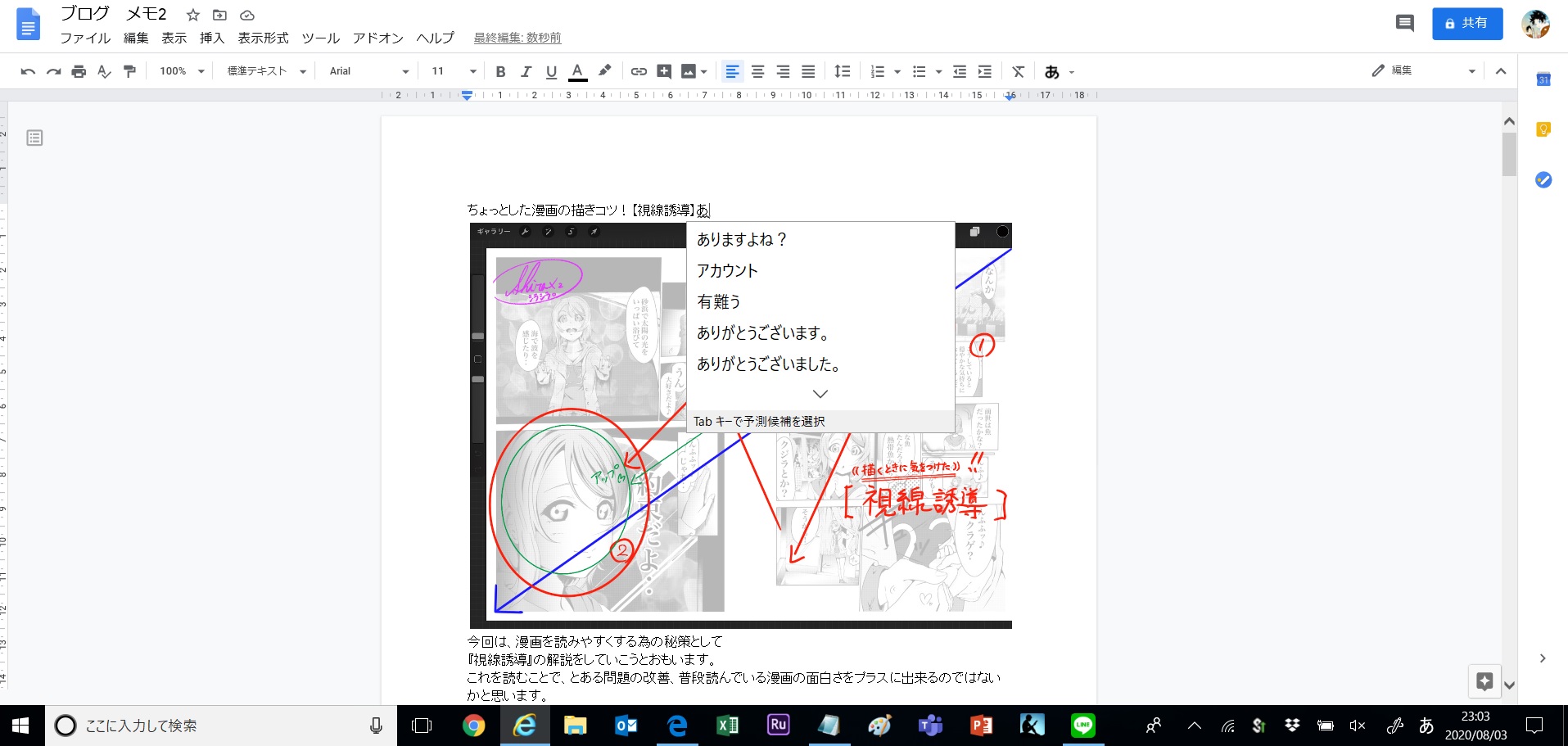Open Google Keep side panel icon
The image size is (1568, 746).
pyautogui.click(x=1543, y=129)
